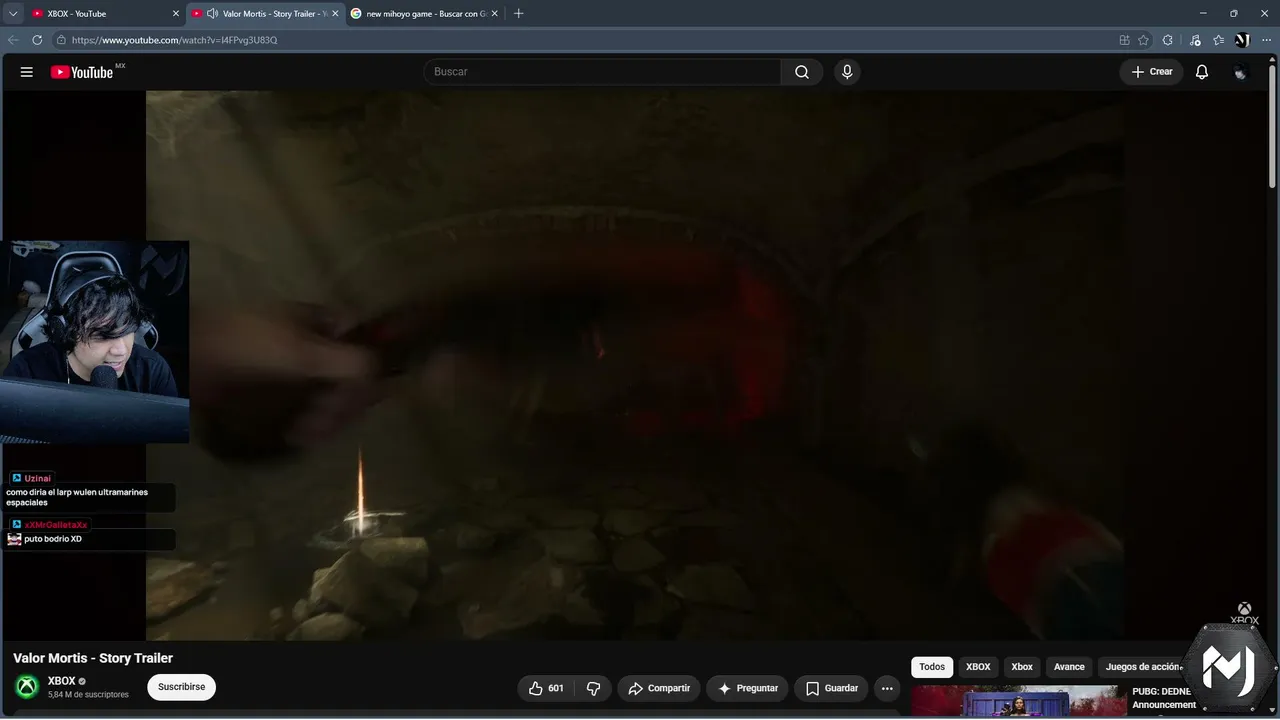Click the Compartir share button

(x=659, y=688)
